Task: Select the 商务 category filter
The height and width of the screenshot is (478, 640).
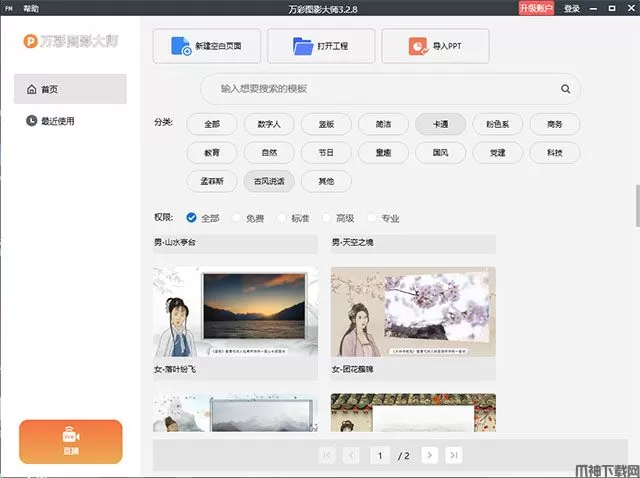Action: pyautogui.click(x=555, y=124)
